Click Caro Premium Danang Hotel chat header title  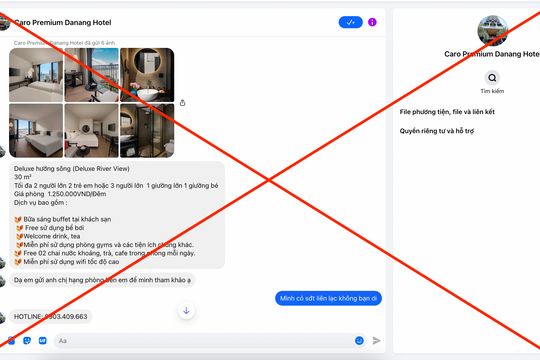point(63,23)
